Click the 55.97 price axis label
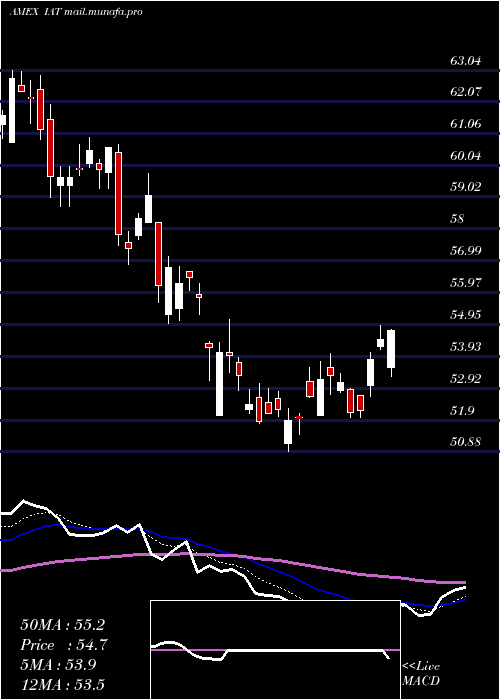 pyautogui.click(x=466, y=283)
